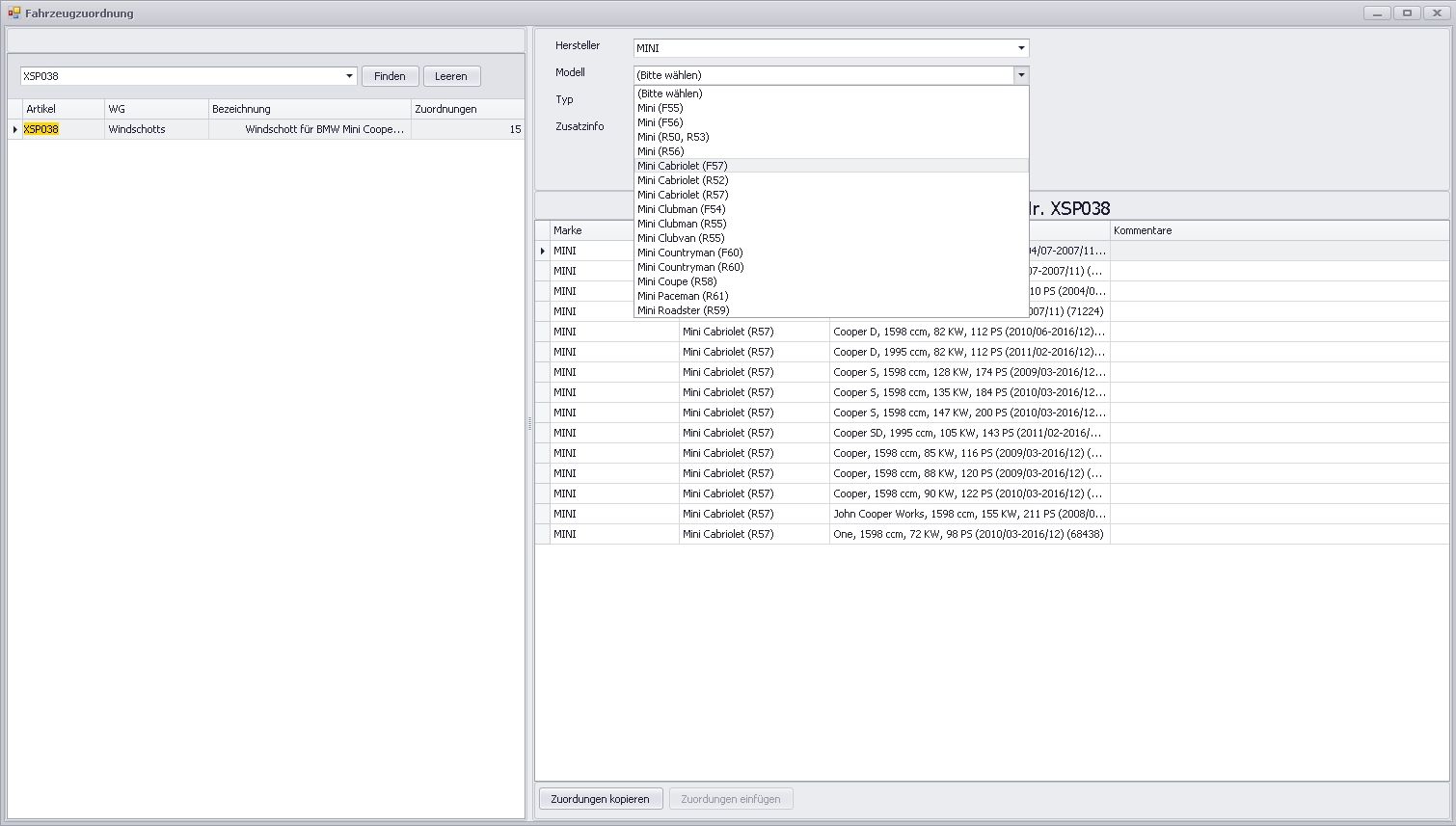Viewport: 1456px width, 826px height.
Task: Choose Mini Paceman (R61) from model list
Action: tap(682, 296)
